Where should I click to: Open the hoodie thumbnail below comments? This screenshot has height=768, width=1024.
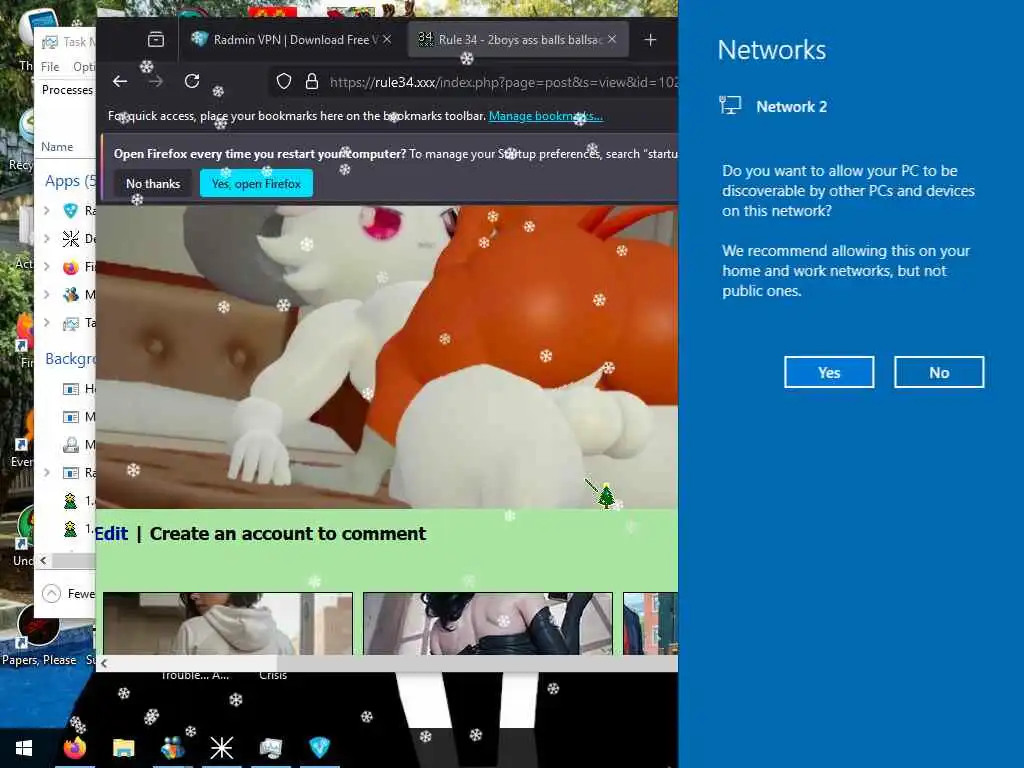(228, 623)
